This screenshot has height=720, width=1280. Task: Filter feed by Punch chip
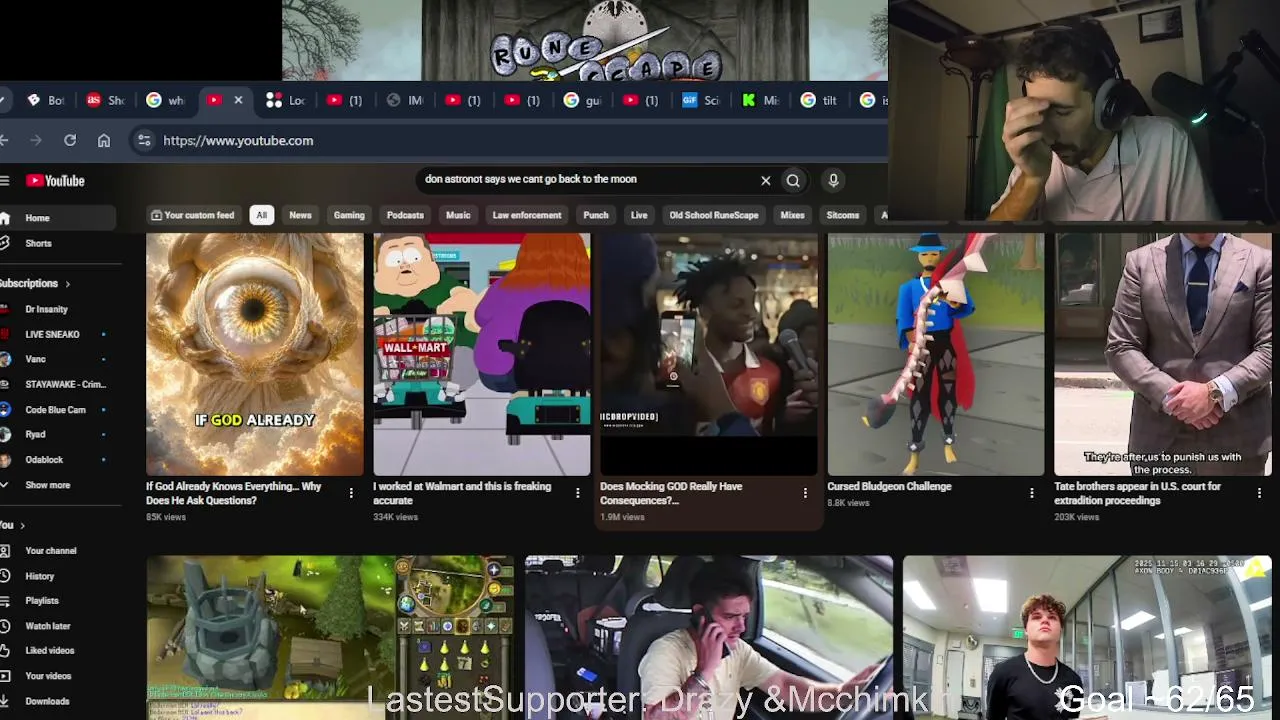[596, 215]
